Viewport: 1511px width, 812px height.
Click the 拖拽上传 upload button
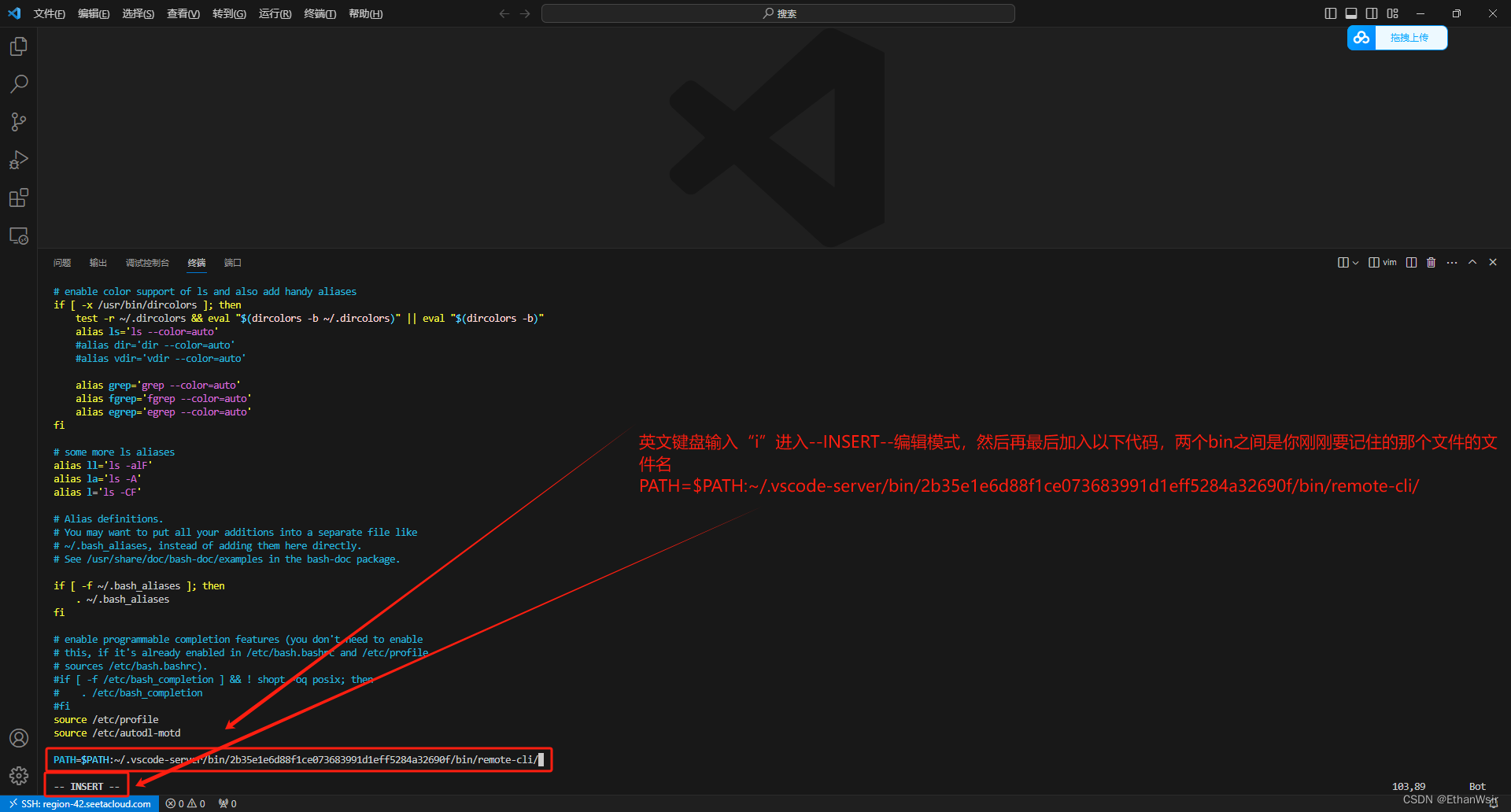[x=1408, y=38]
